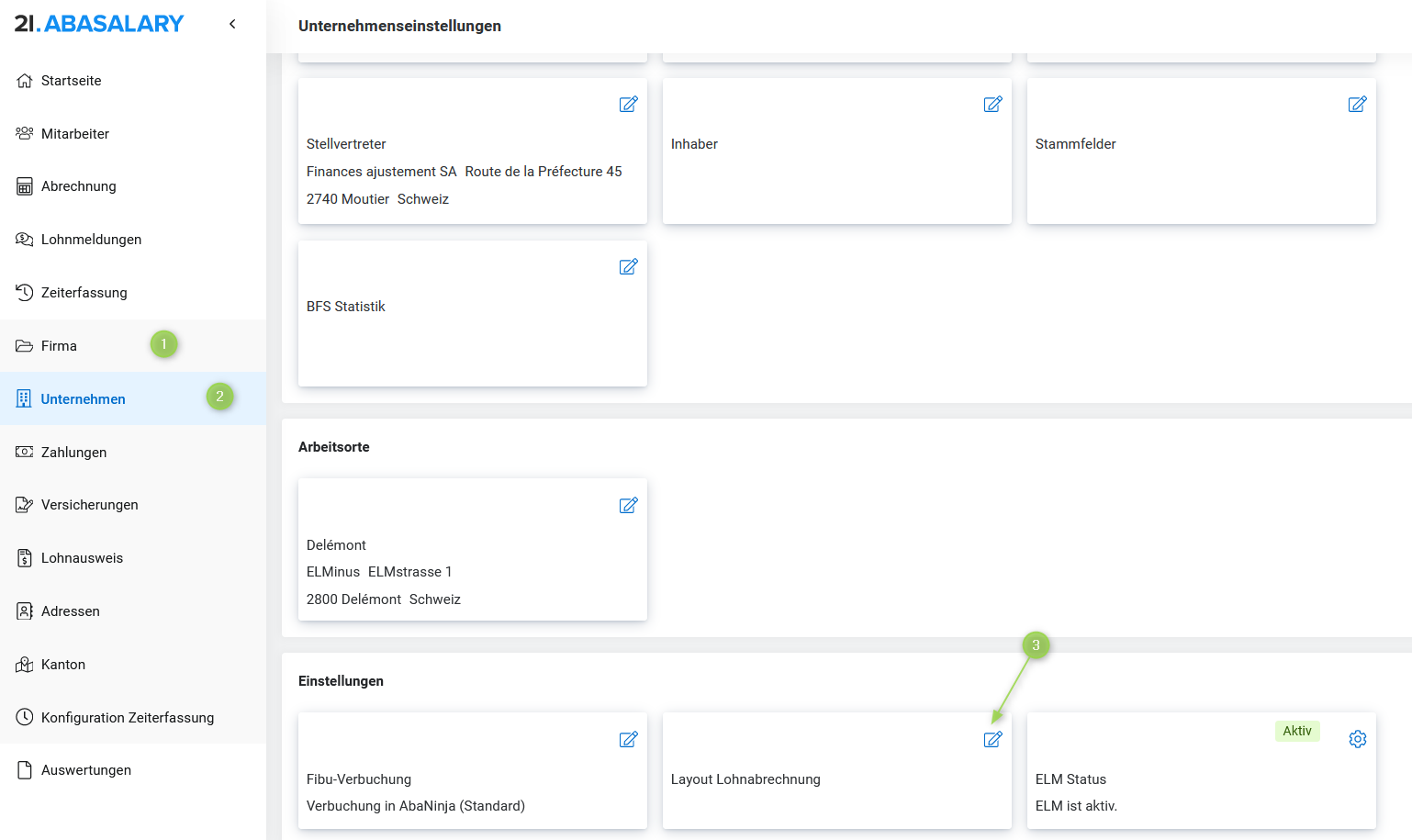Edit the Delémont Arbeitsort entry
1412x840 pixels.
point(628,506)
